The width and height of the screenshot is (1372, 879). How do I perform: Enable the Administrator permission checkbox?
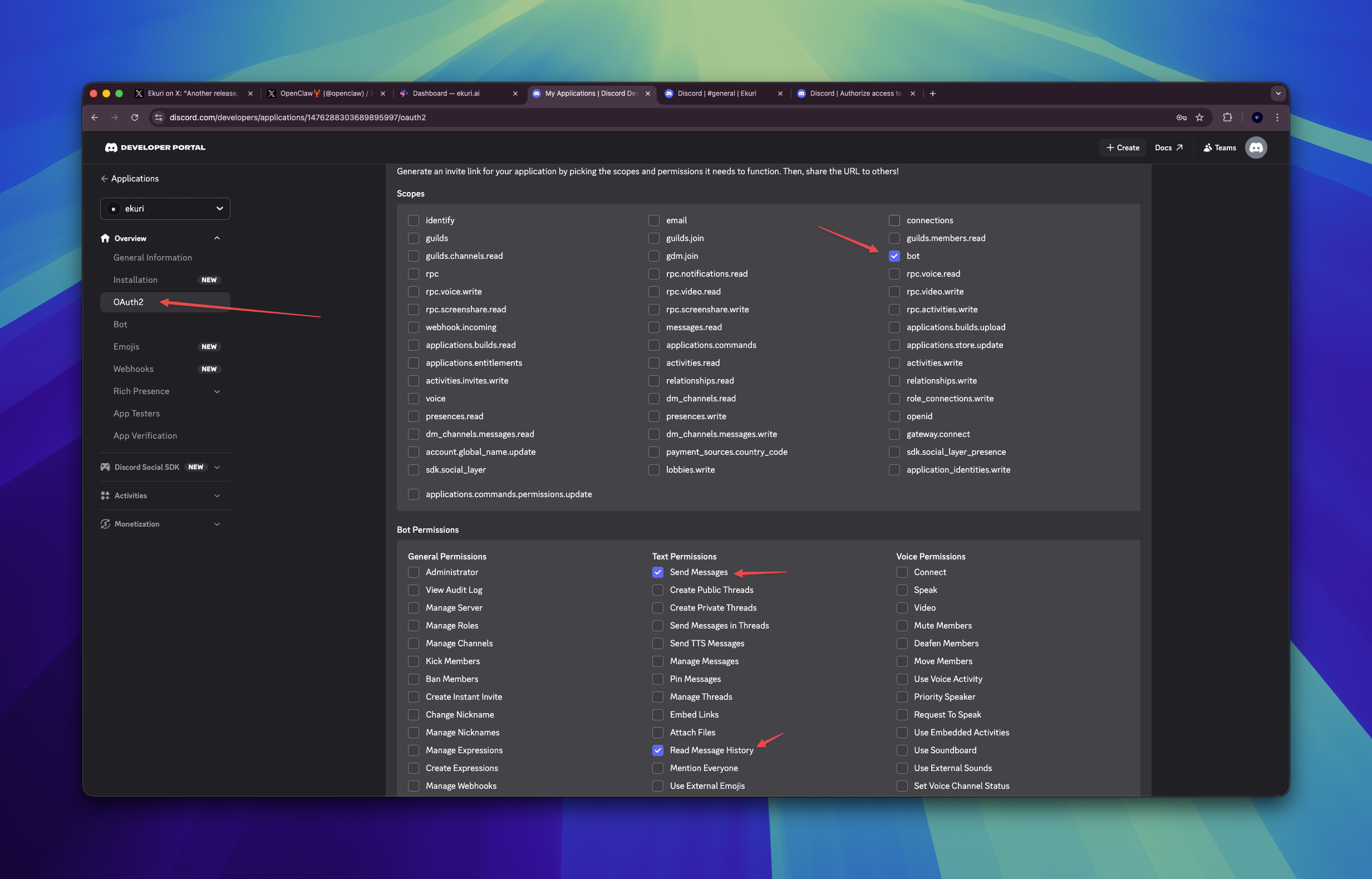413,572
